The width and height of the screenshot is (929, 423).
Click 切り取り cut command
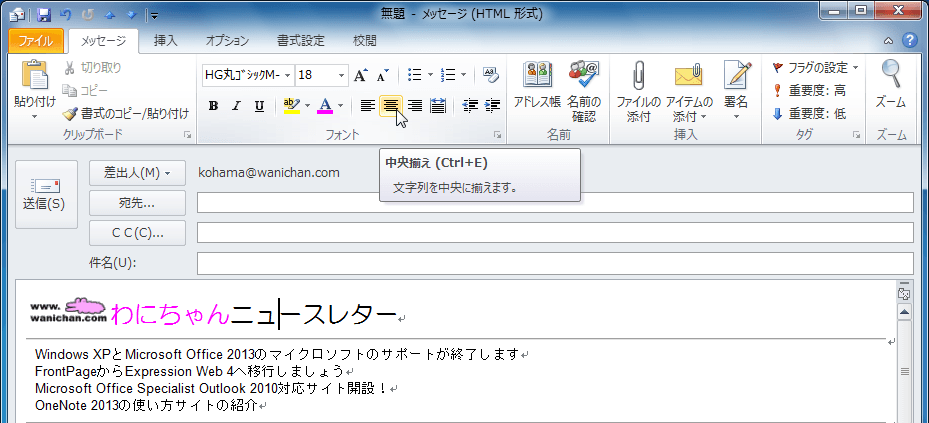point(92,68)
